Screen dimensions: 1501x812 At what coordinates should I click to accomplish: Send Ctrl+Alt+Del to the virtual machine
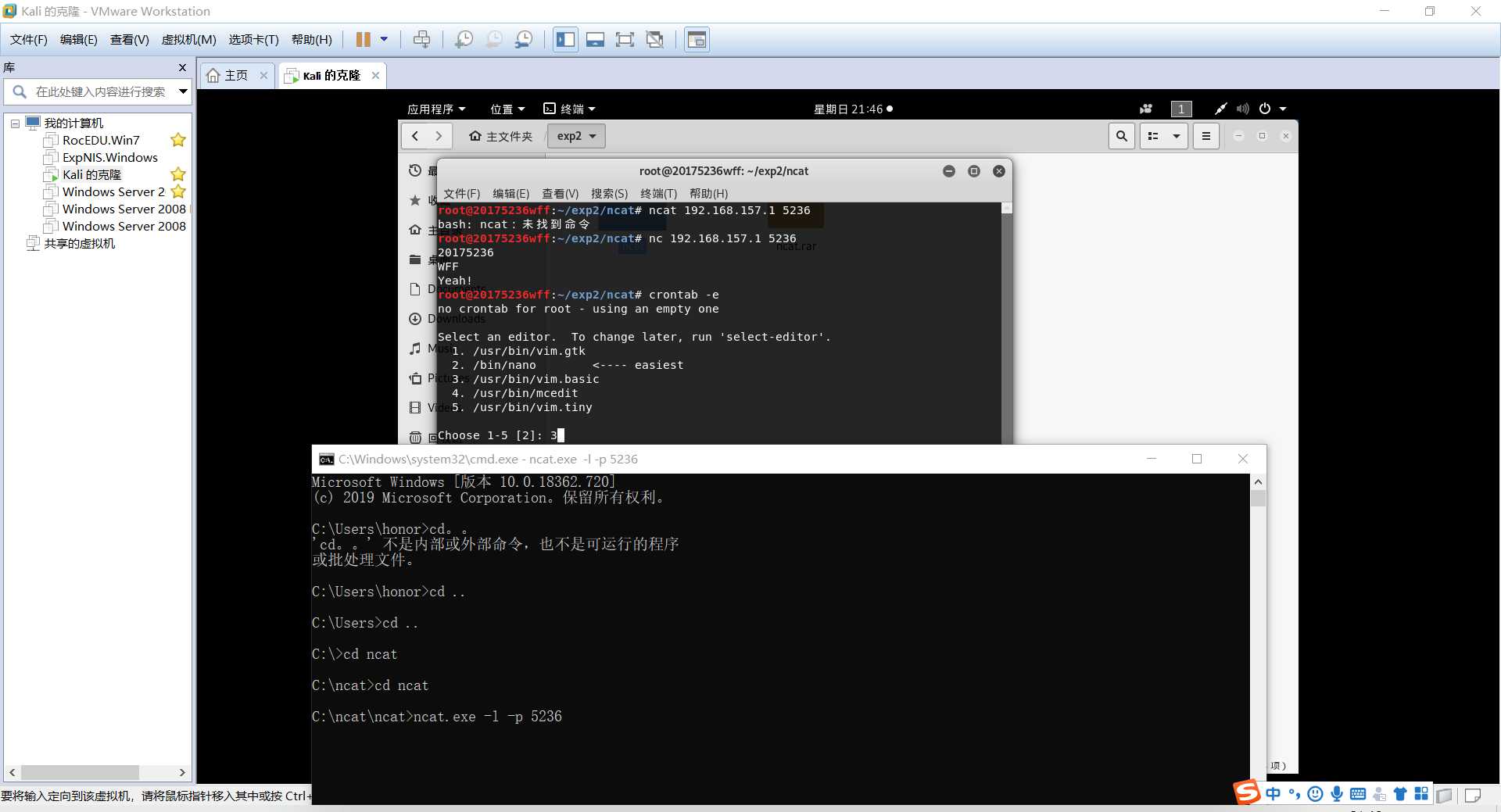point(421,39)
